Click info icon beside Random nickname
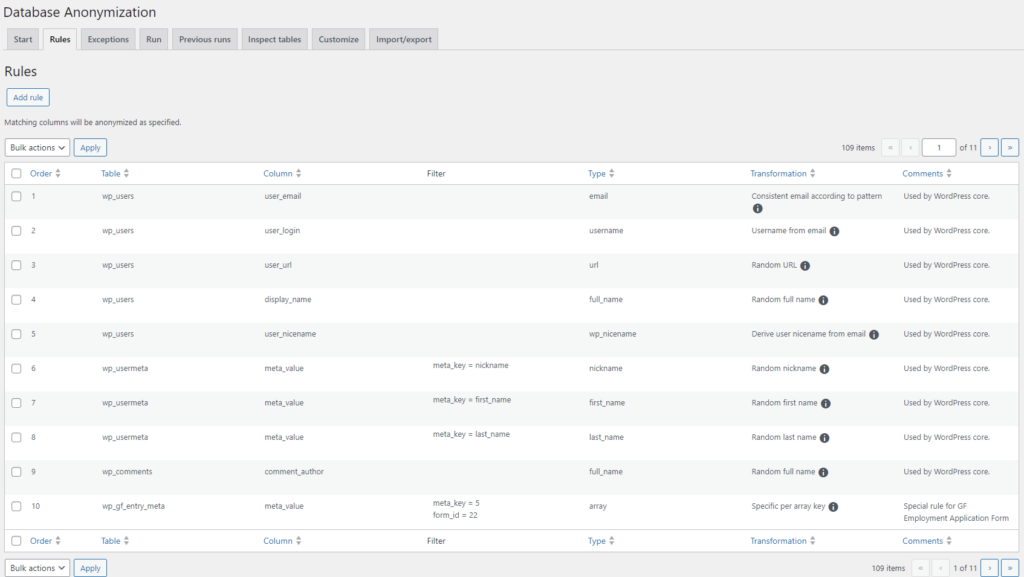Viewport: 1024px width, 577px height. click(824, 369)
